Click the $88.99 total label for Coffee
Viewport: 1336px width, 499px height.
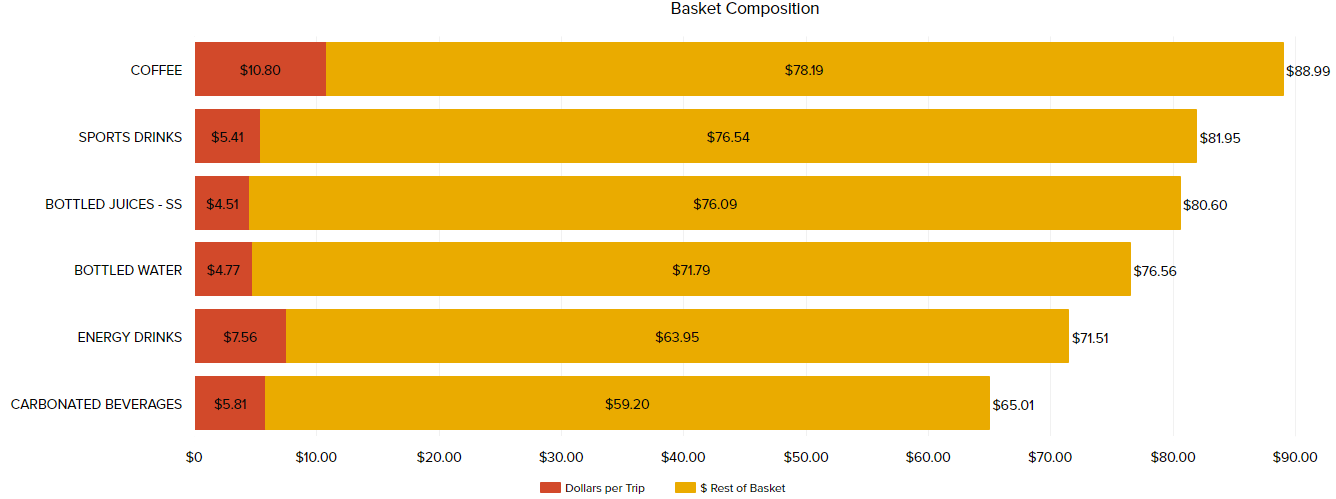[x=1308, y=71]
